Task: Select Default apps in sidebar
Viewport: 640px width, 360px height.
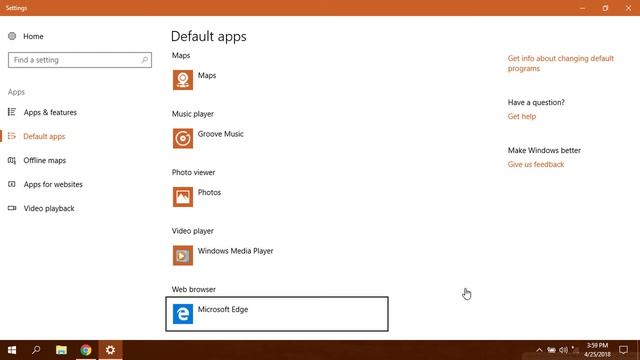Action: (44, 136)
